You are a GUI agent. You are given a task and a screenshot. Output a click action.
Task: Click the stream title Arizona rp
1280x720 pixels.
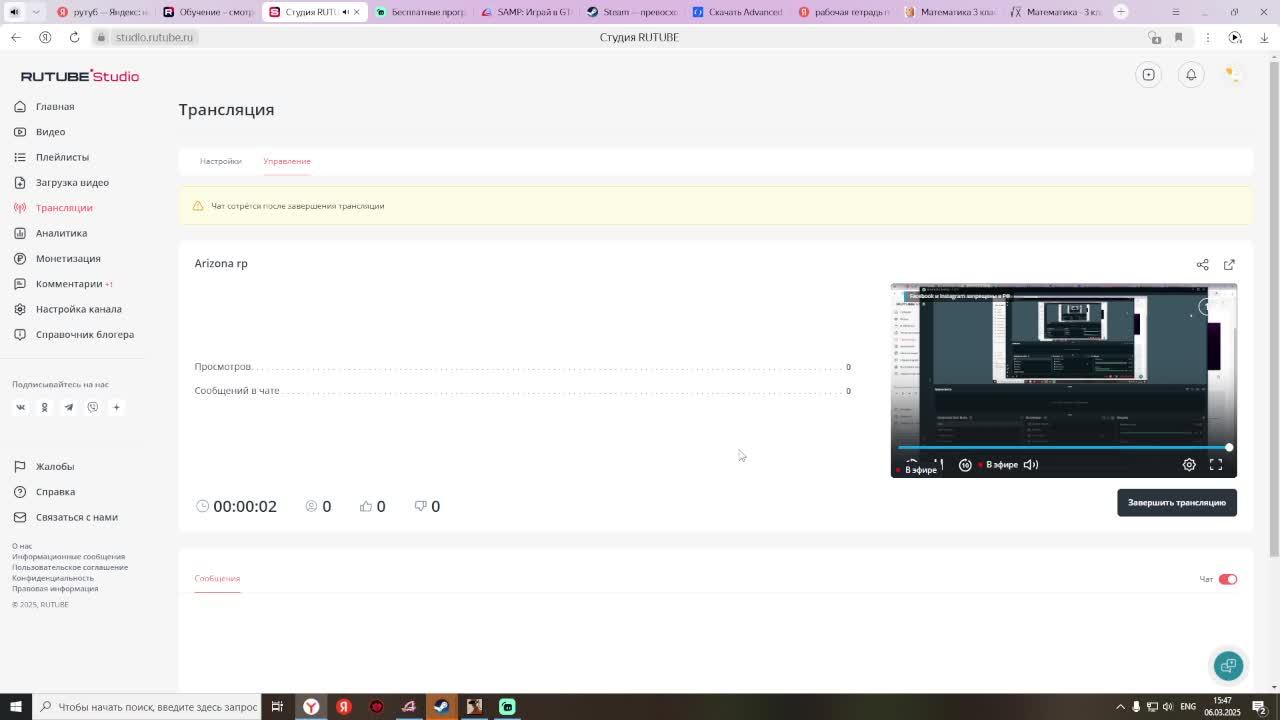click(x=221, y=264)
